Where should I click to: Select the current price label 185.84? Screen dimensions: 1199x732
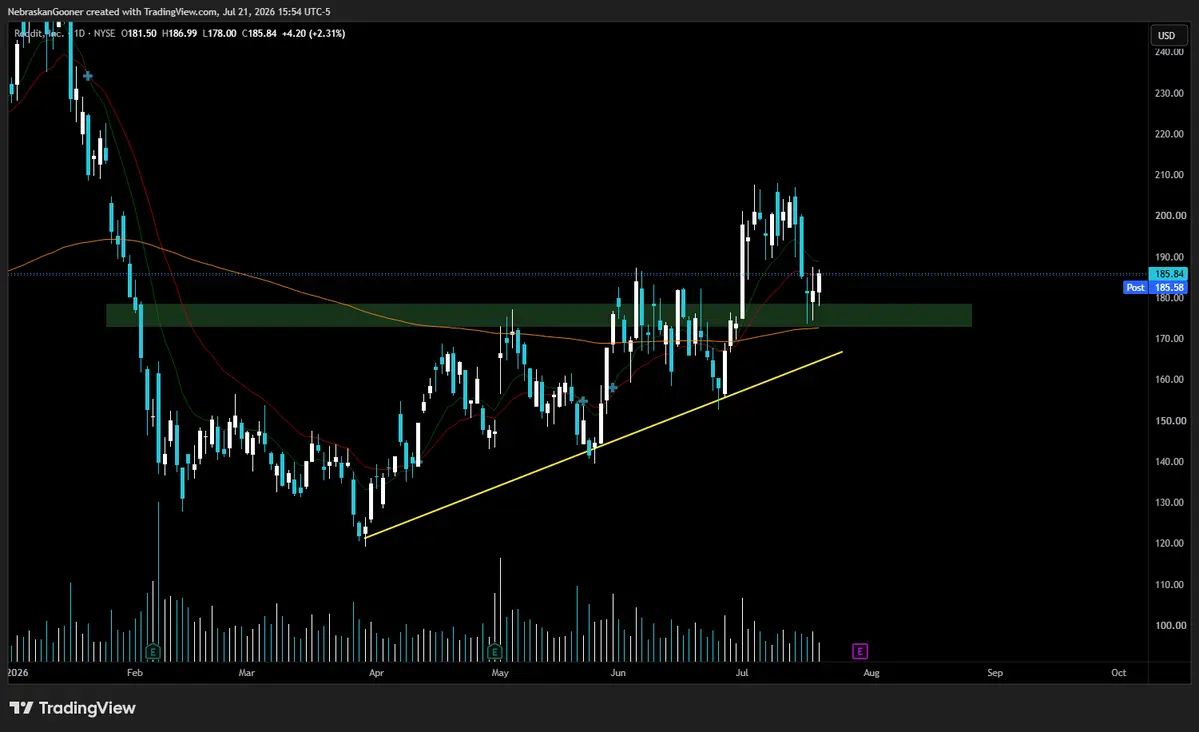tap(1169, 274)
